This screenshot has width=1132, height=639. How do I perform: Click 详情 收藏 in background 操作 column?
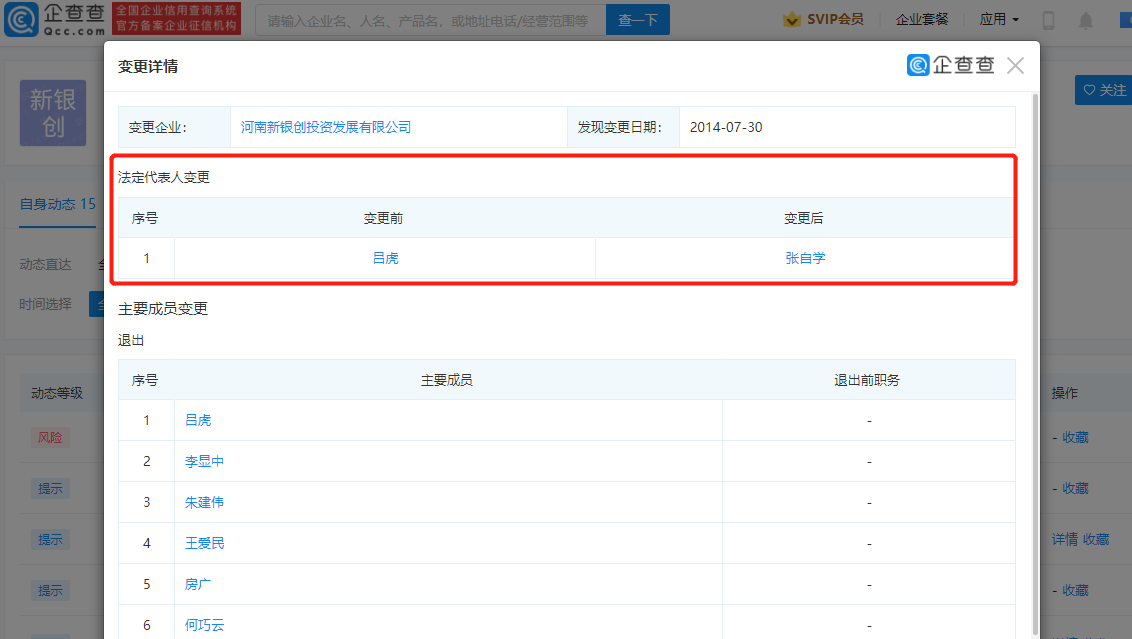(1080, 539)
